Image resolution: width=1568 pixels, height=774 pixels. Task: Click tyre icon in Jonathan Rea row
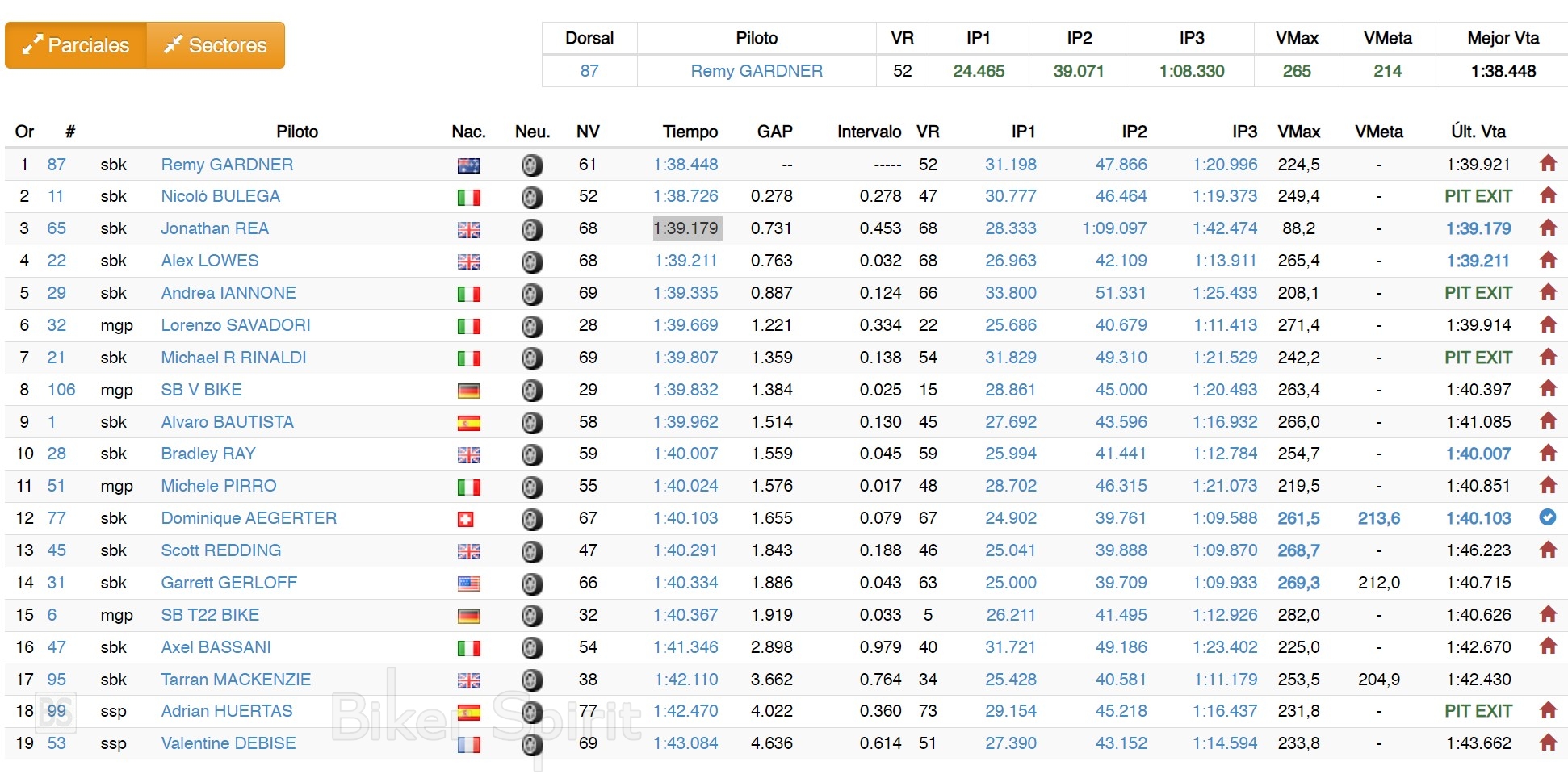point(531,229)
